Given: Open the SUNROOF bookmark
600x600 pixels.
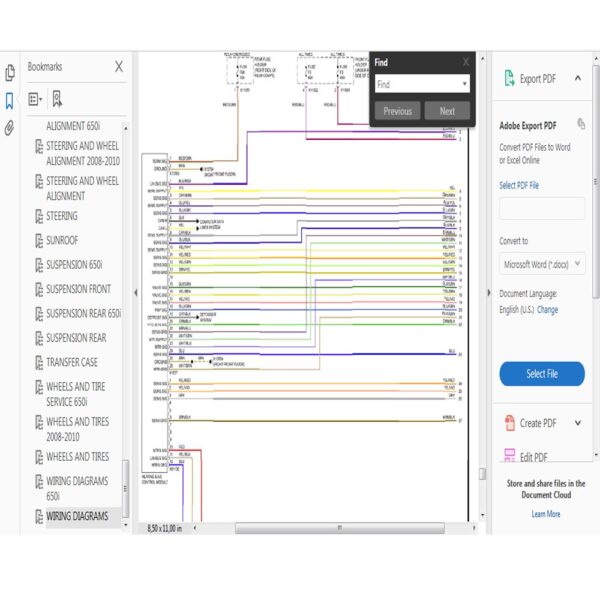Looking at the screenshot, I should [62, 240].
